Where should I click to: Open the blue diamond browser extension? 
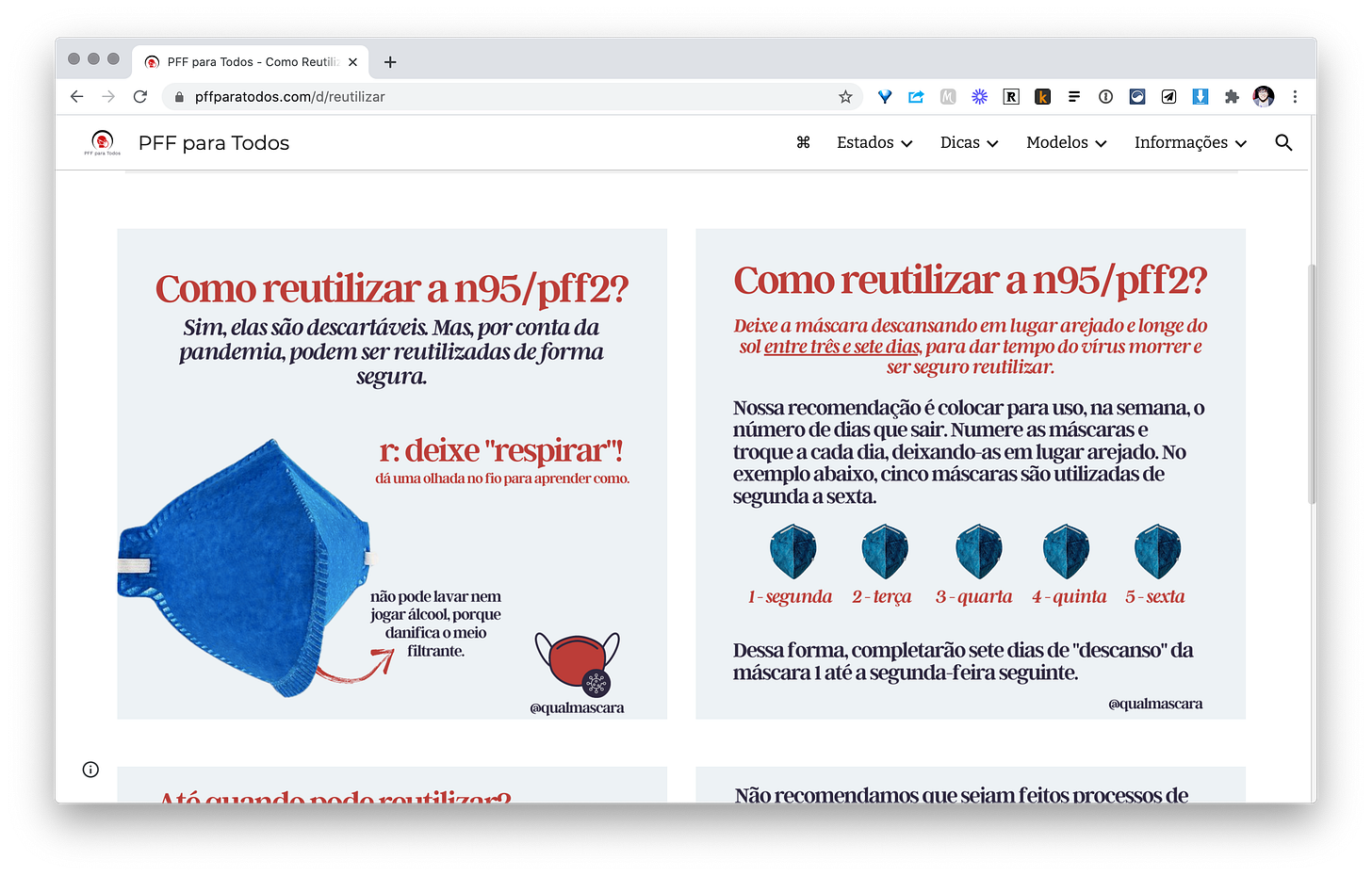885,97
